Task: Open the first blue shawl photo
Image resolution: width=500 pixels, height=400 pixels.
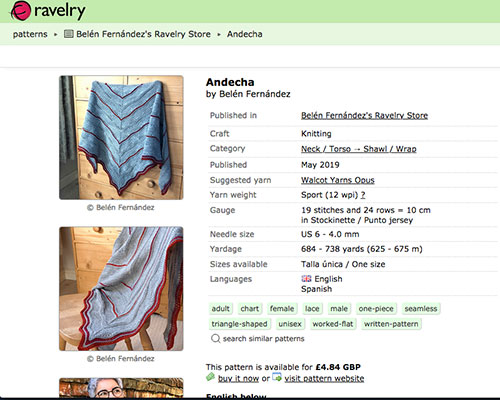Action: tap(121, 138)
